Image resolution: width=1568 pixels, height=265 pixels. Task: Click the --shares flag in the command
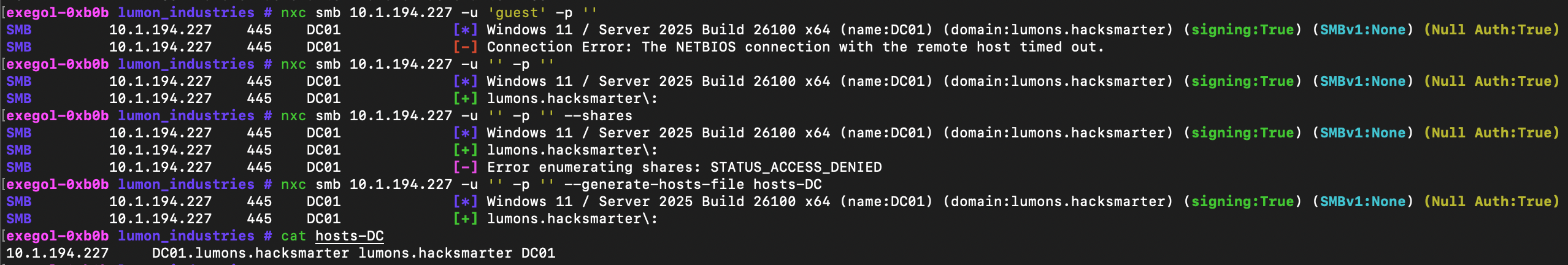click(598, 116)
